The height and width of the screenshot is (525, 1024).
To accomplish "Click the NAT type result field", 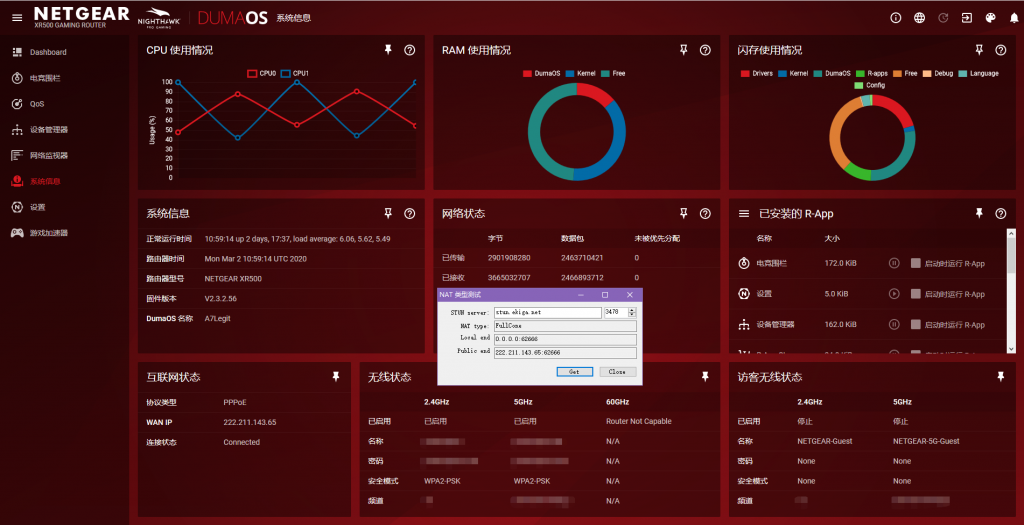I will pos(565,326).
